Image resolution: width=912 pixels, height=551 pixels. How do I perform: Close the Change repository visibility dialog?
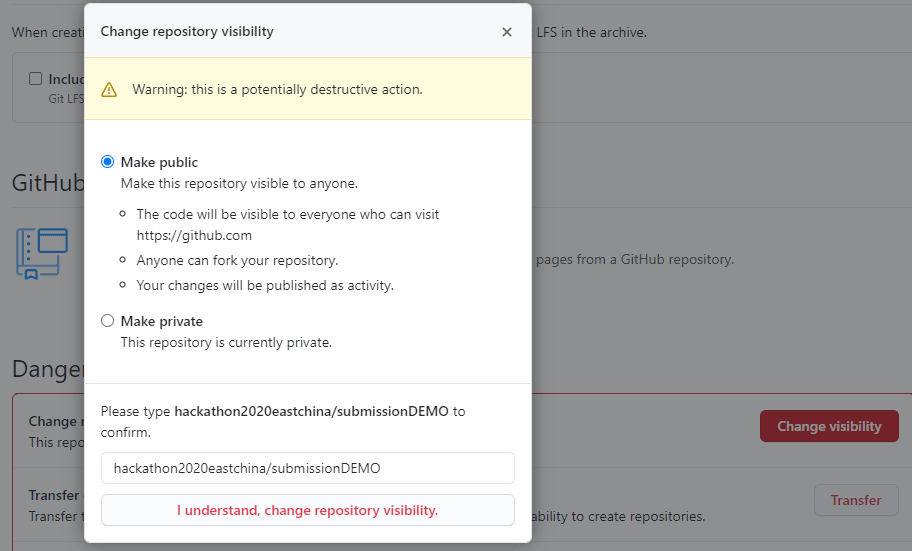(507, 32)
